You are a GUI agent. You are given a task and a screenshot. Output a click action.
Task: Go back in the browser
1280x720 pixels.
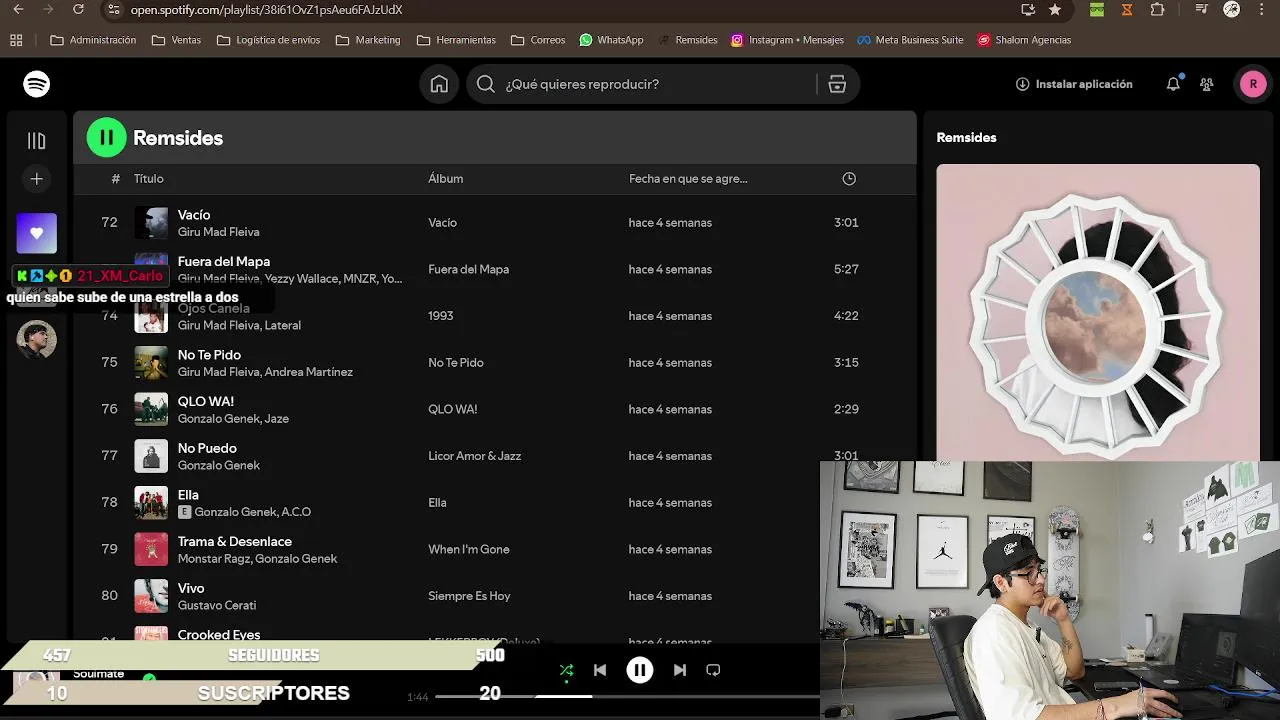tap(18, 10)
